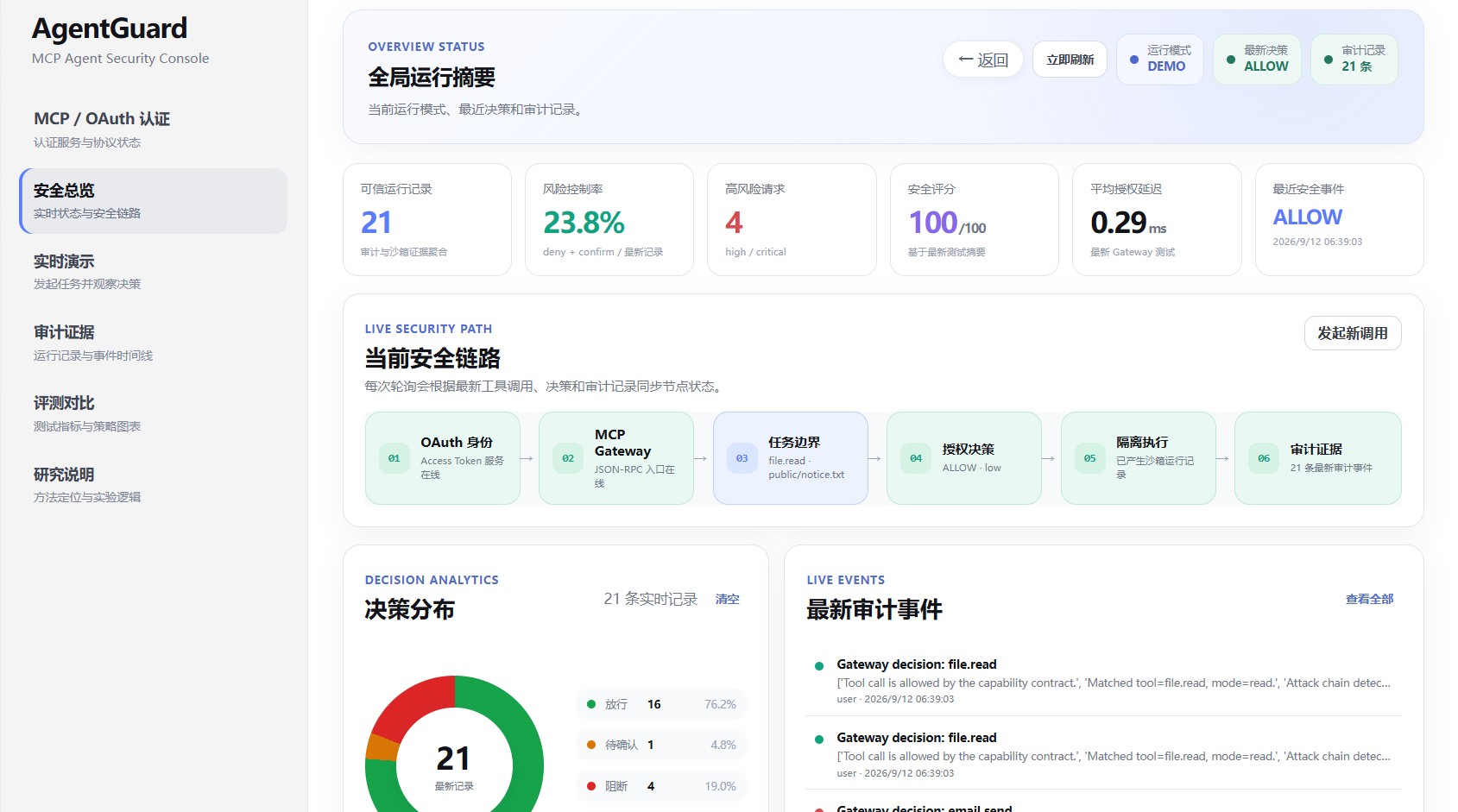Click the 发起新调用 button
The height and width of the screenshot is (812, 1458).
(x=1353, y=333)
